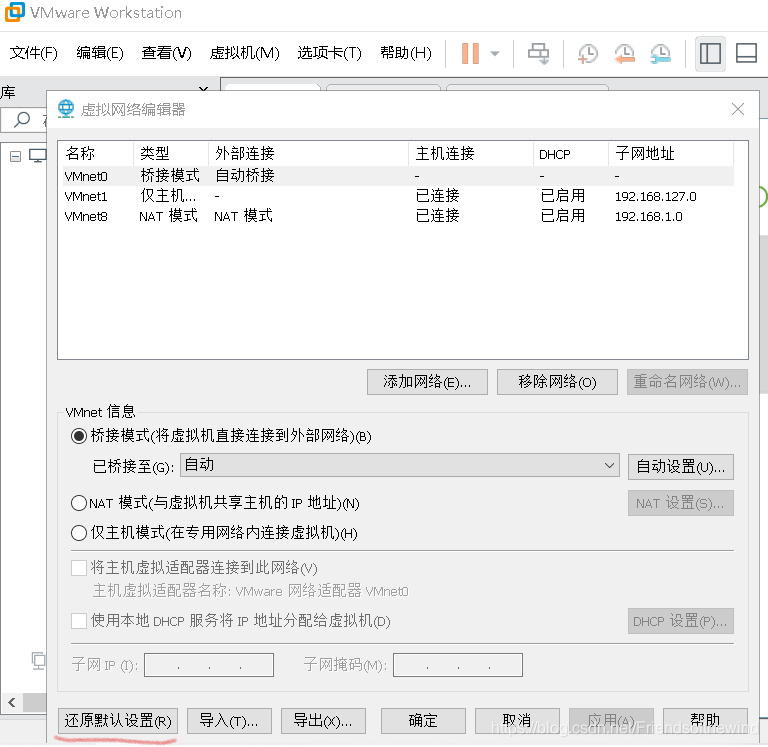
Task: Check 将主机虚拟适配器连接到此网络 checkbox
Action: coord(79,568)
